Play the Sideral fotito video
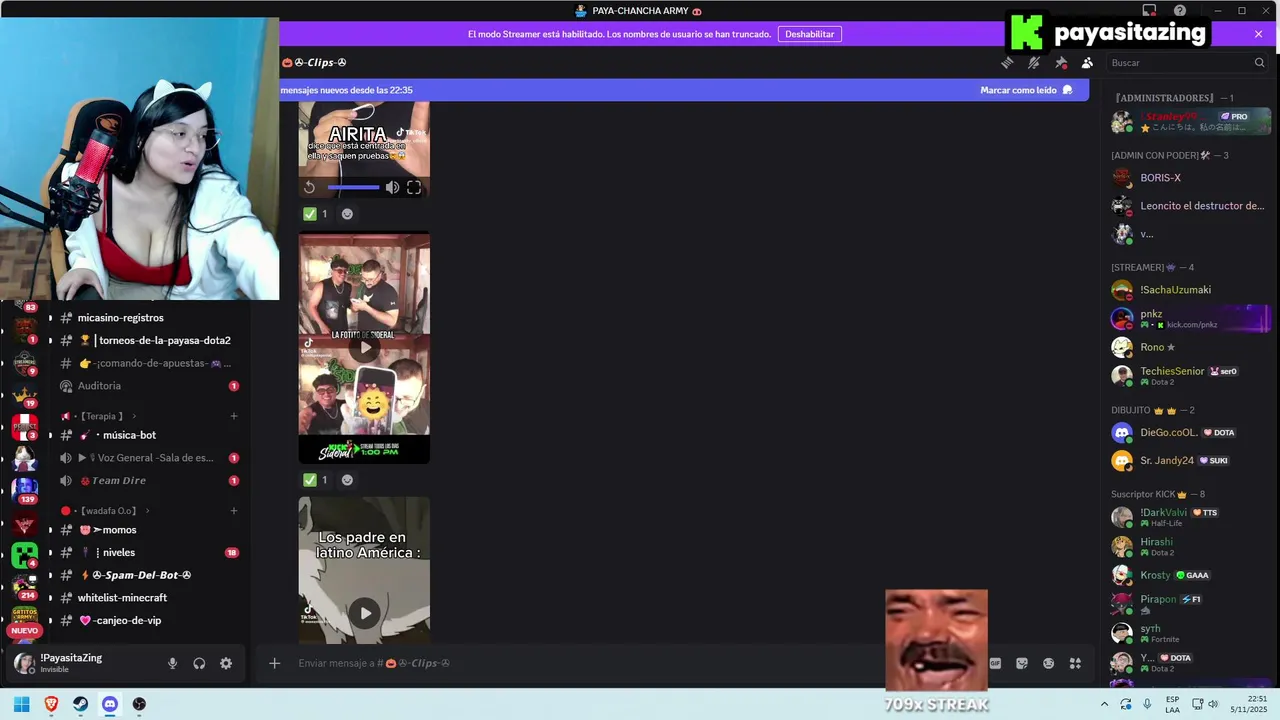 pyautogui.click(x=365, y=348)
